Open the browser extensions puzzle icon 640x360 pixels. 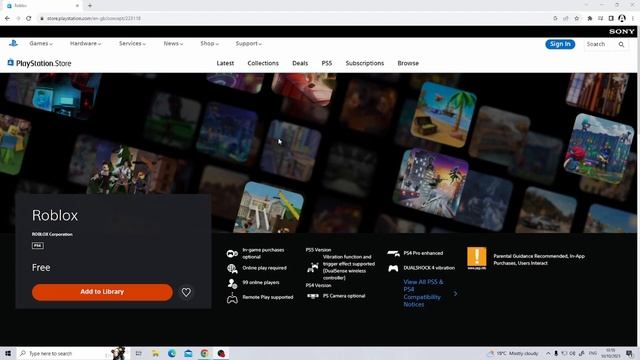tap(589, 18)
